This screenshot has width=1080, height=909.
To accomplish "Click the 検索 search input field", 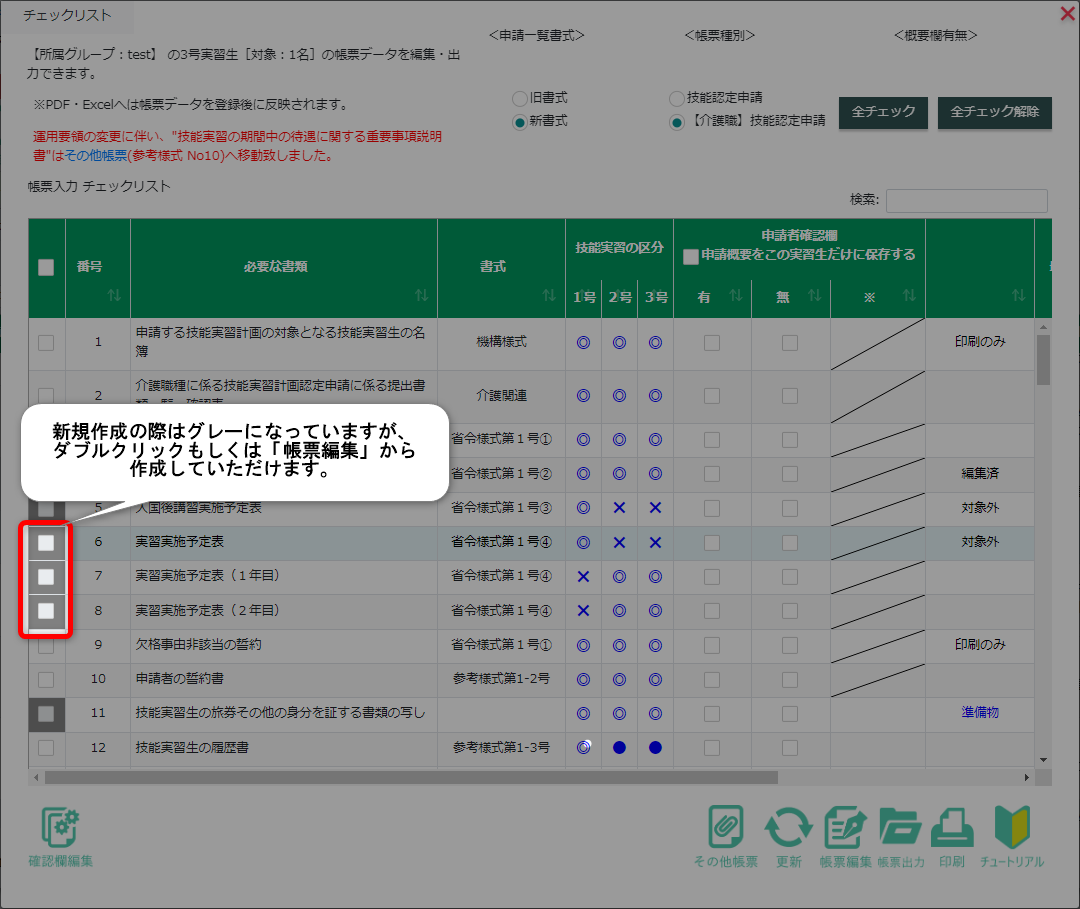I will point(966,200).
